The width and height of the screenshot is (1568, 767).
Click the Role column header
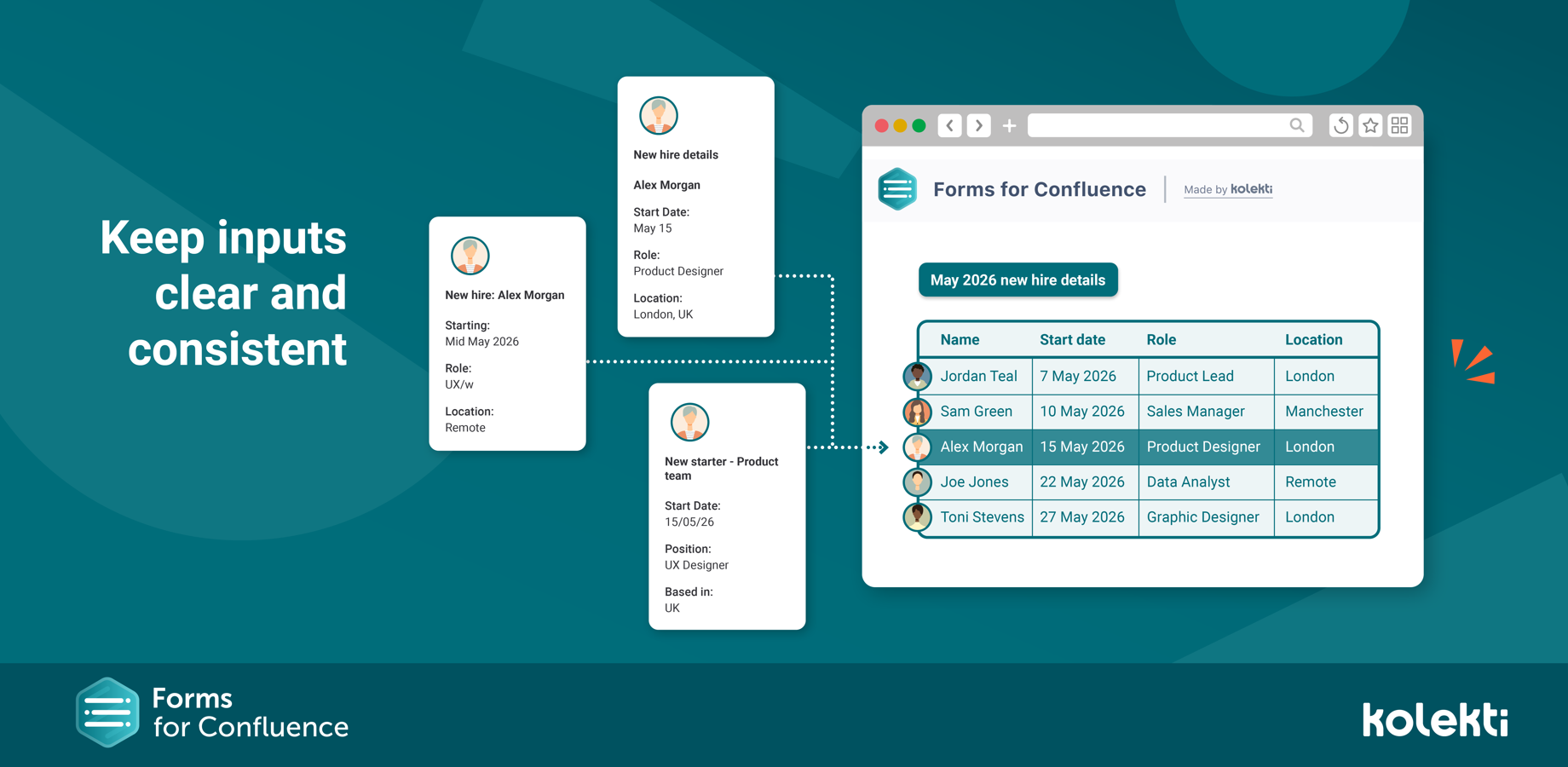click(x=1161, y=339)
